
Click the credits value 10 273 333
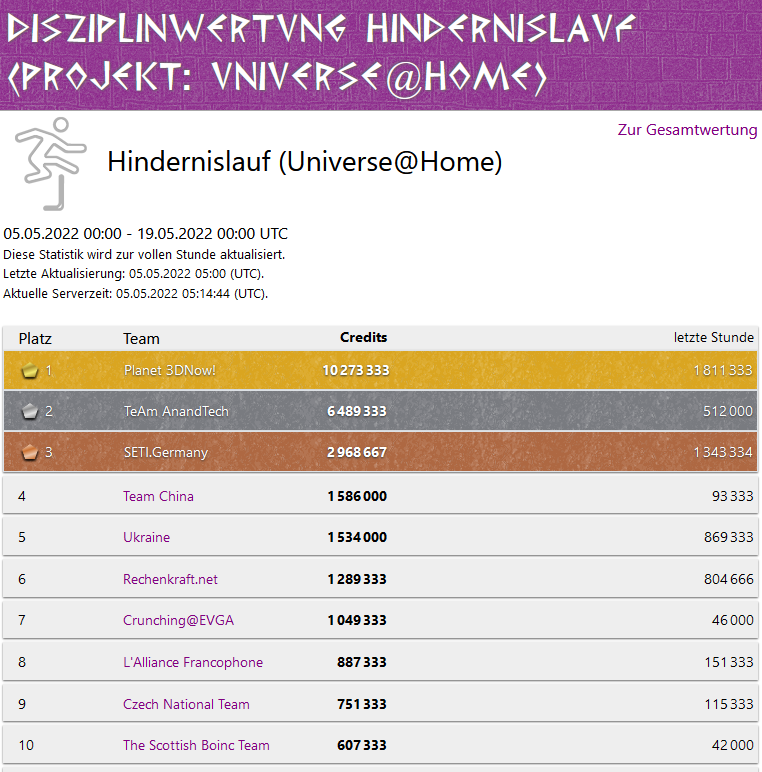[x=355, y=370]
